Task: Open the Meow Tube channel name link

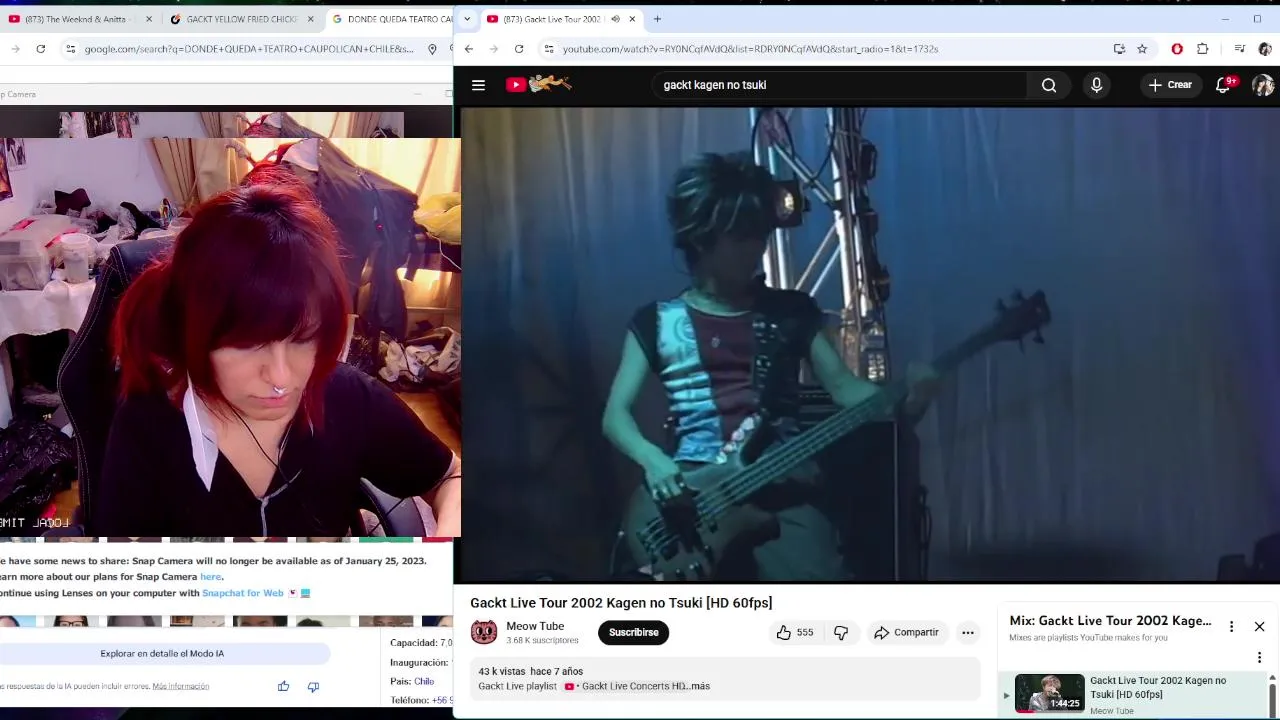Action: (x=535, y=626)
